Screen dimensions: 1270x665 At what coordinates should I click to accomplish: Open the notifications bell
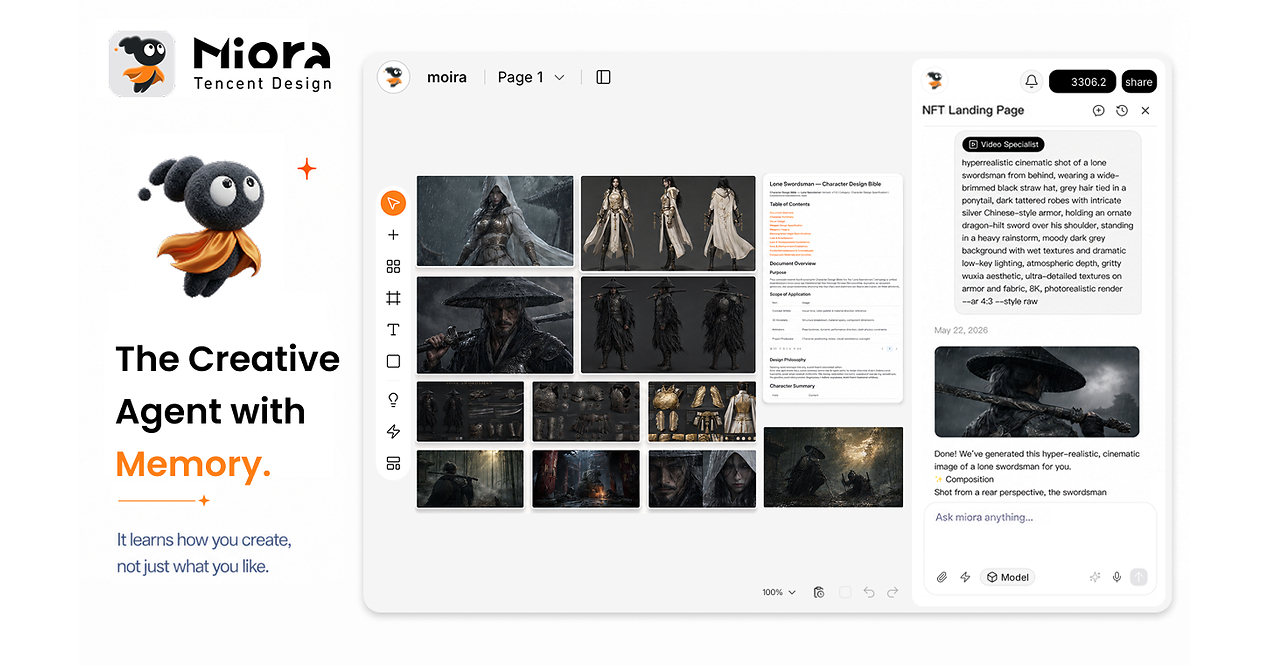coord(1030,82)
